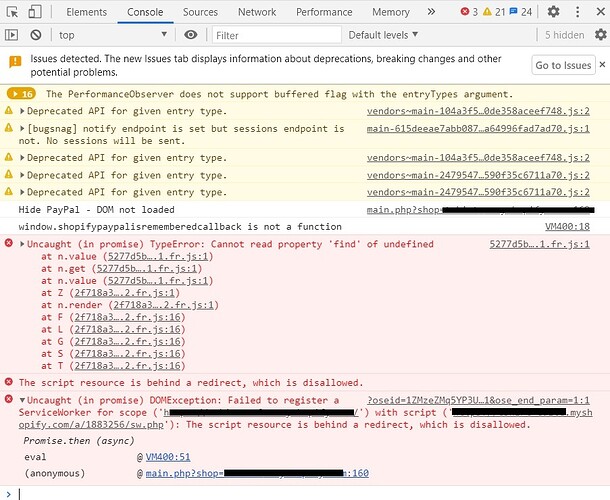
Task: Expand the 16 grouped PerformanceObserver messages
Action: point(21,94)
